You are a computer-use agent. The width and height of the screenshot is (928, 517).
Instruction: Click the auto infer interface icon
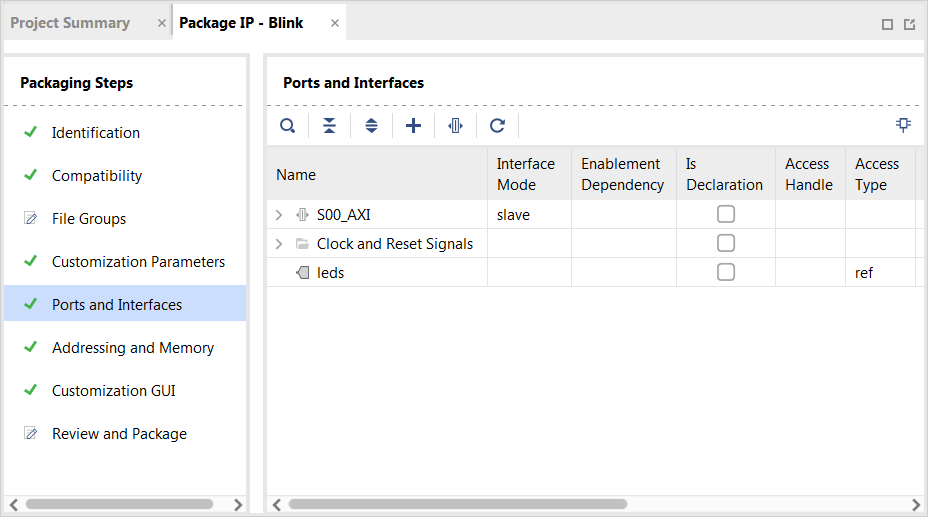coord(455,125)
